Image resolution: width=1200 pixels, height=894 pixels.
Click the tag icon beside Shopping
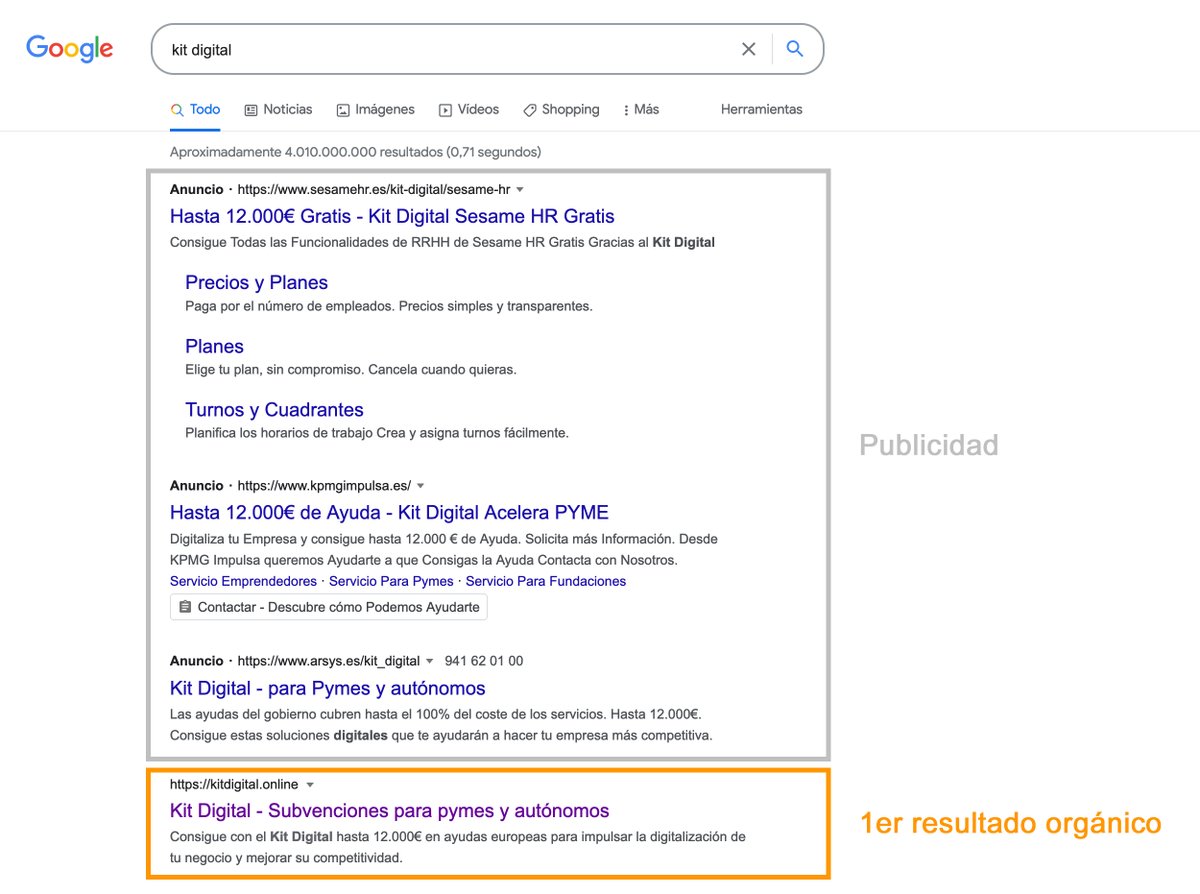(530, 110)
